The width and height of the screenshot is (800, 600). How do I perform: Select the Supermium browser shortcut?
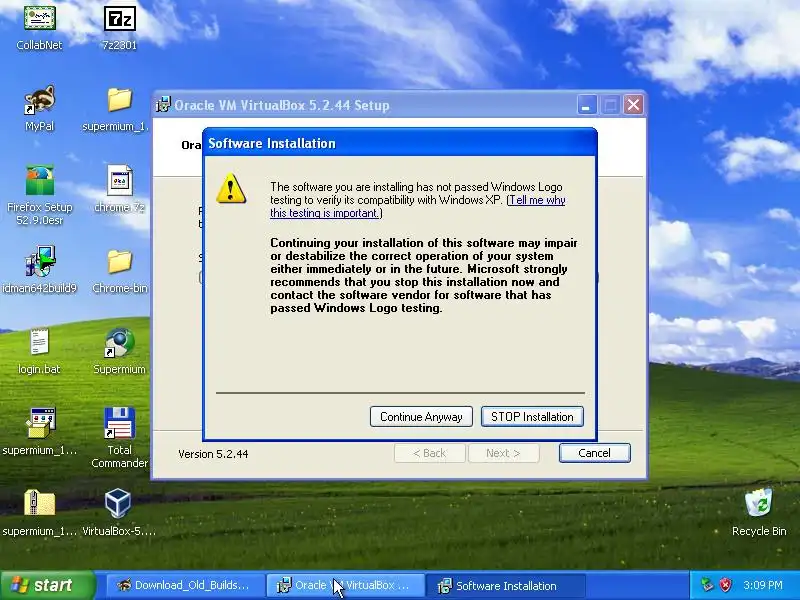click(119, 342)
